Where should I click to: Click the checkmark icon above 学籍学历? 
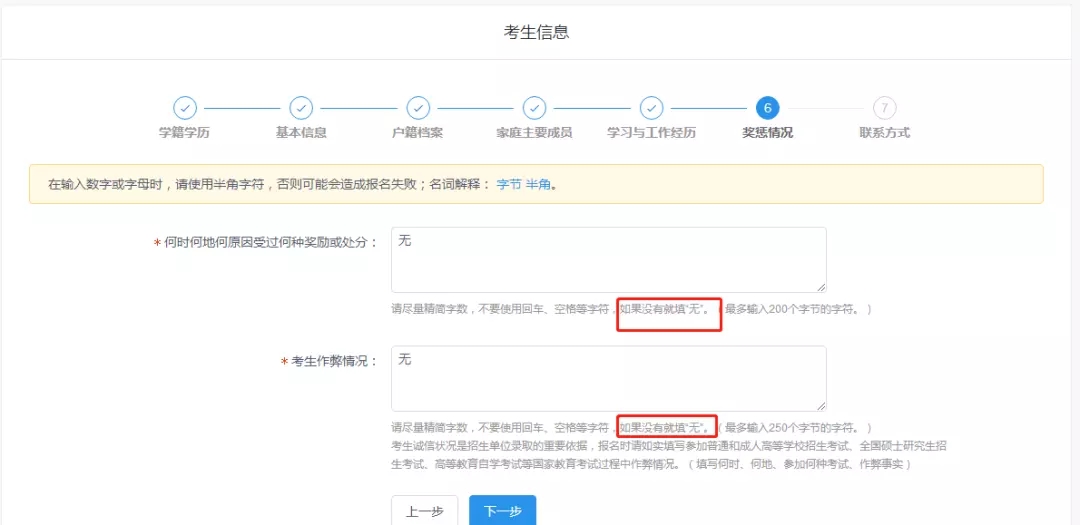(185, 108)
